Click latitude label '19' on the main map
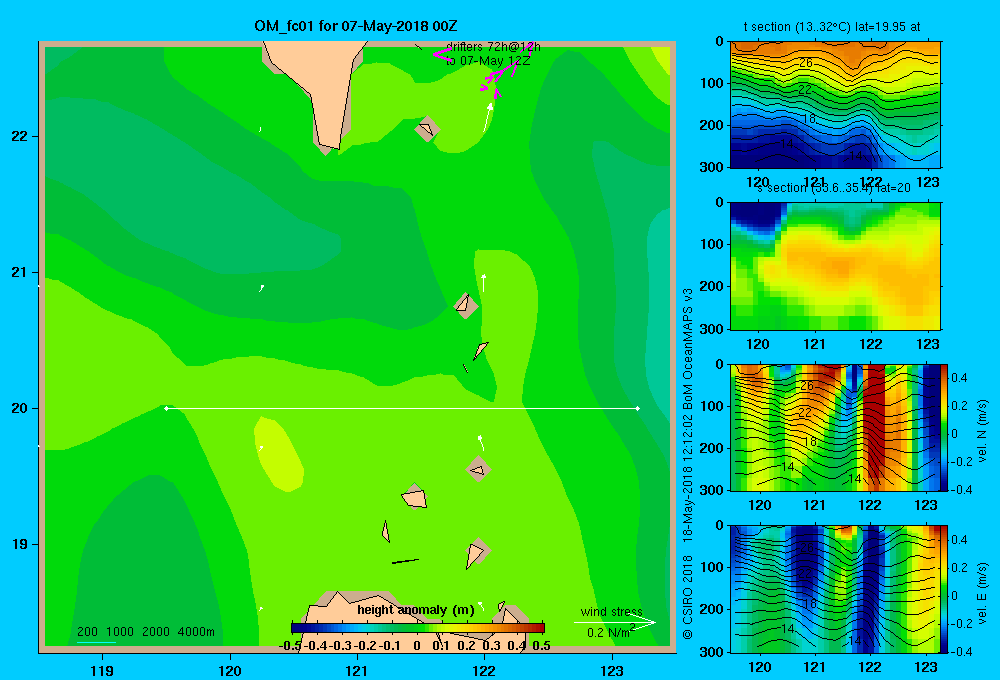 pyautogui.click(x=20, y=544)
